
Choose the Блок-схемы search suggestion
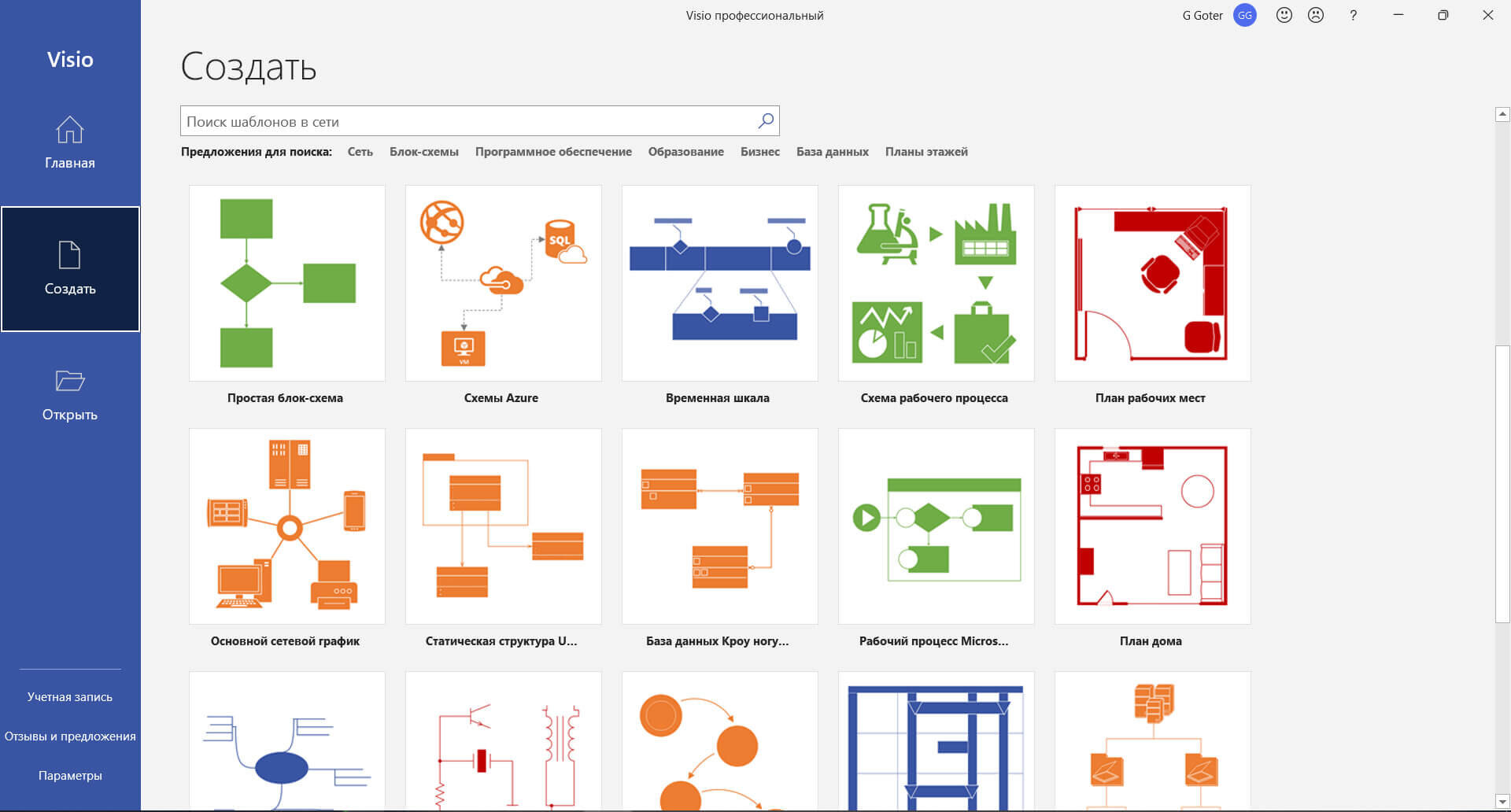pos(424,152)
